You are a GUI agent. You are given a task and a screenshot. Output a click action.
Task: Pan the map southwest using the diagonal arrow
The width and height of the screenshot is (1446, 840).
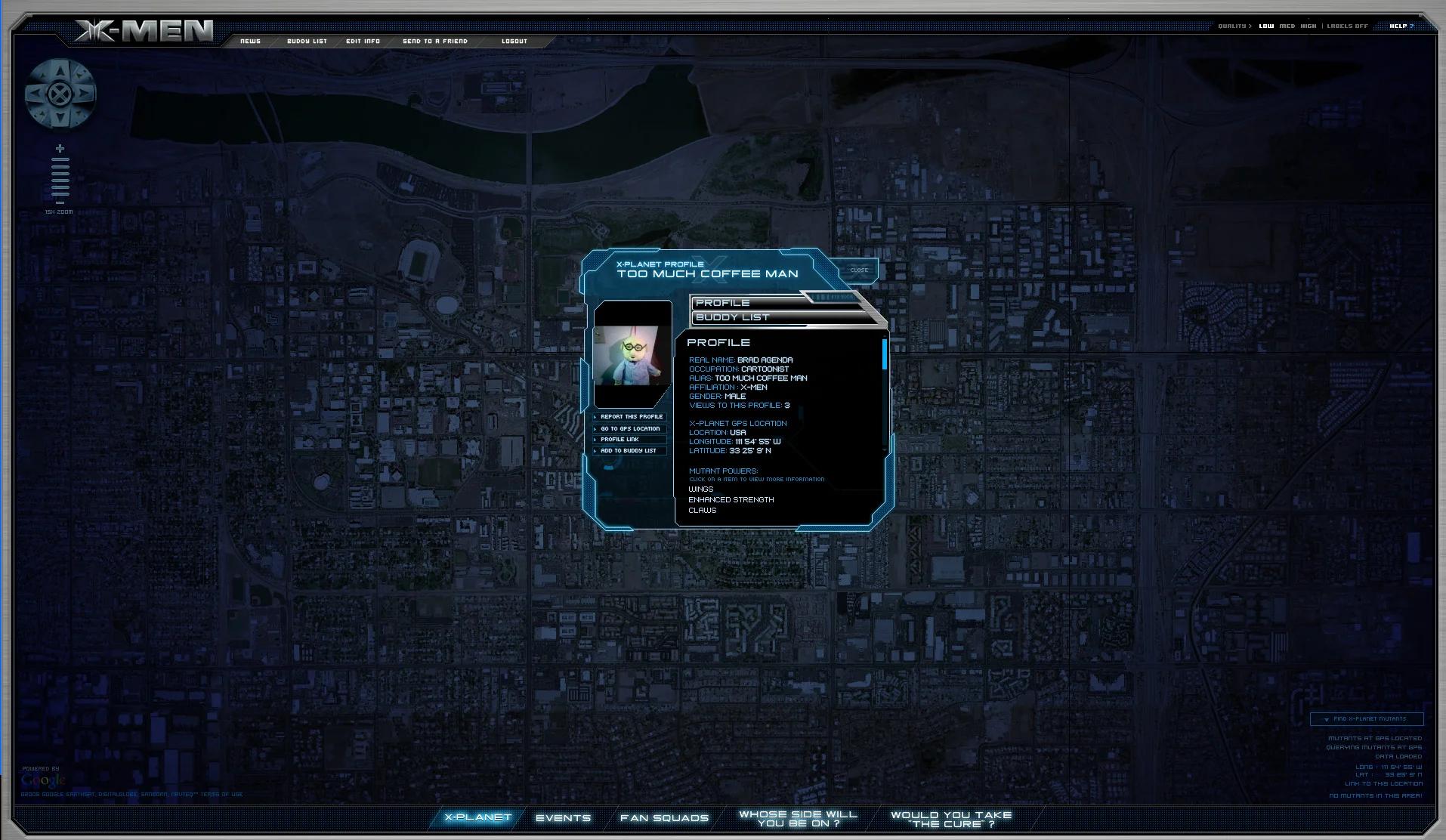point(43,112)
